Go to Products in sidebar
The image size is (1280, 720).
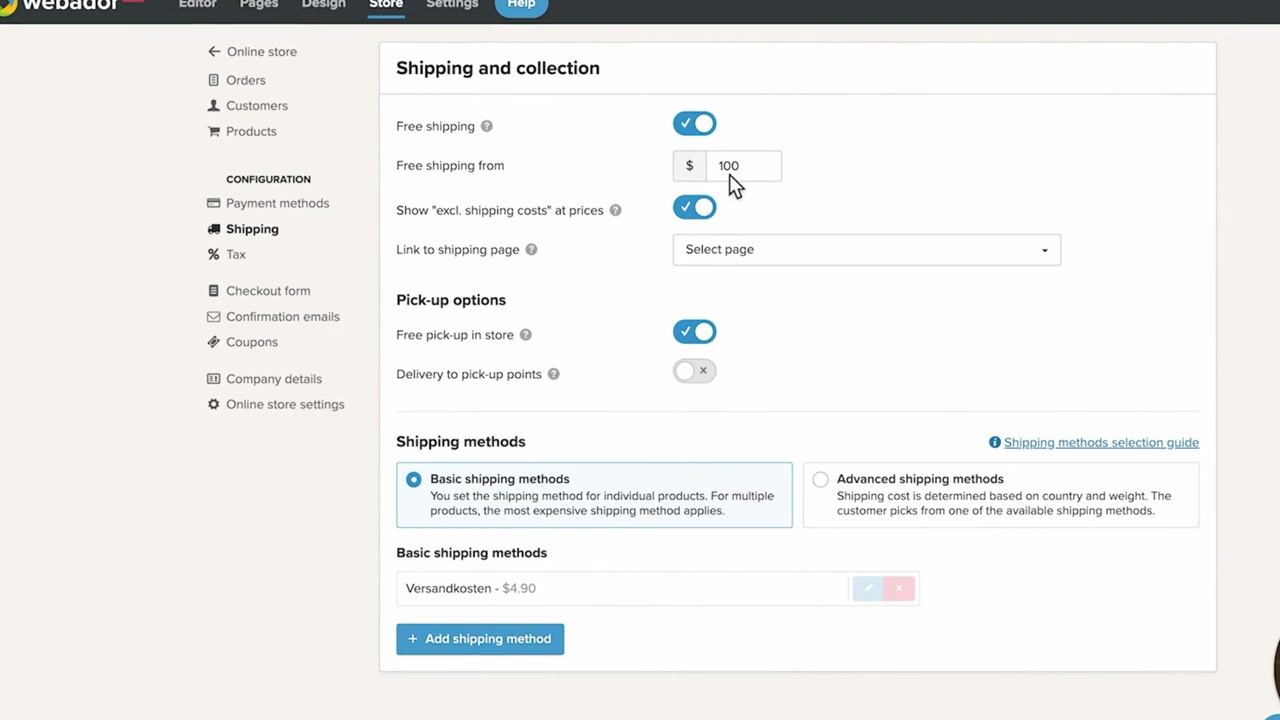coord(251,131)
